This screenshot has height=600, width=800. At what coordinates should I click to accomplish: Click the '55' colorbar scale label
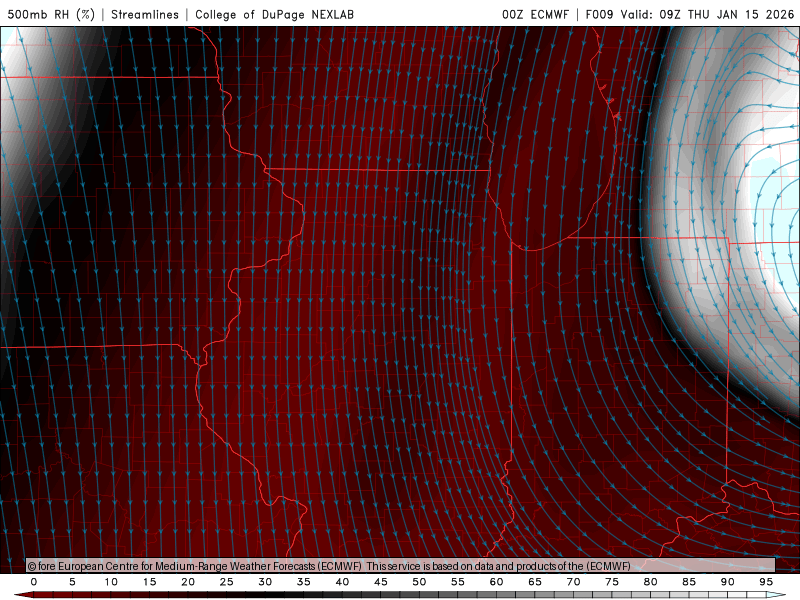coord(458,582)
